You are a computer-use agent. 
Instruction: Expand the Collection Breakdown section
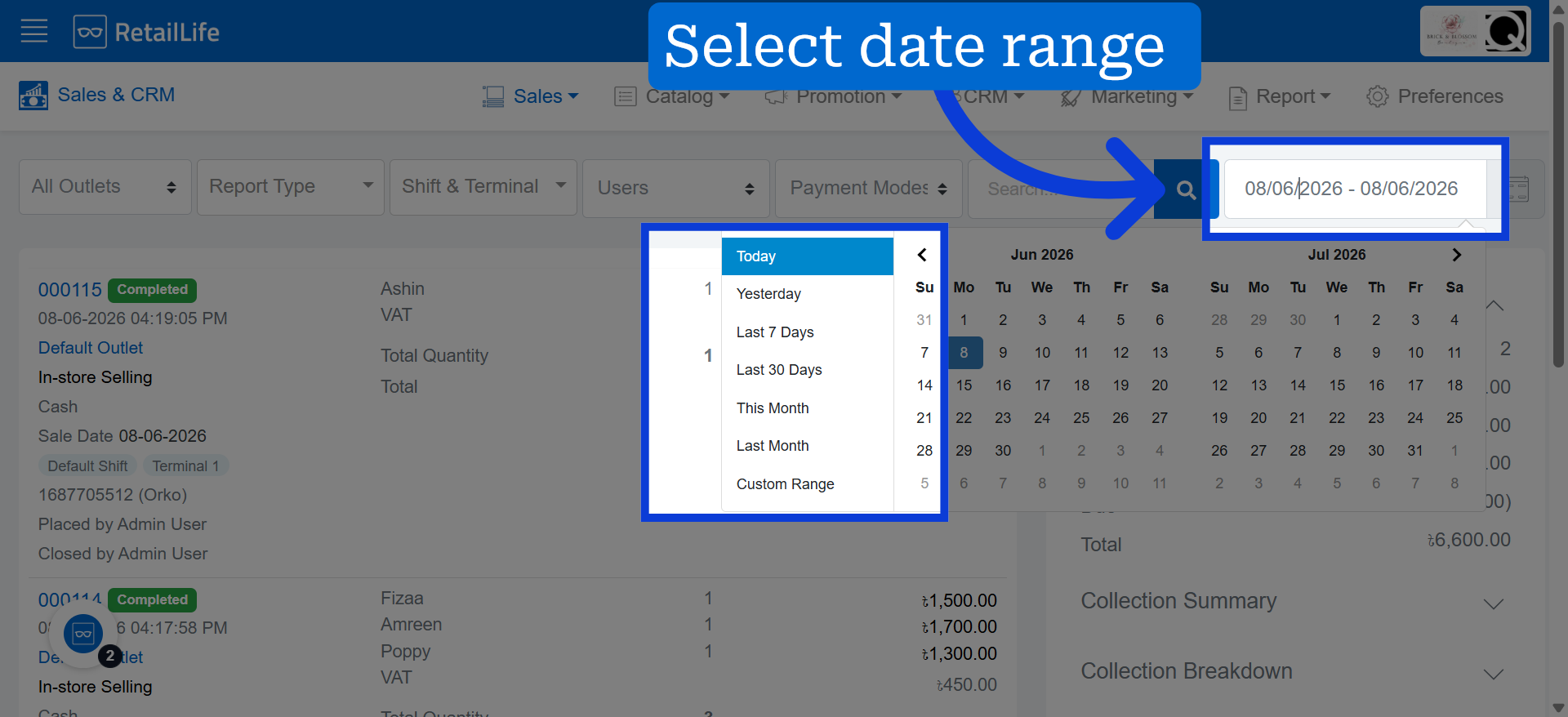click(1292, 672)
